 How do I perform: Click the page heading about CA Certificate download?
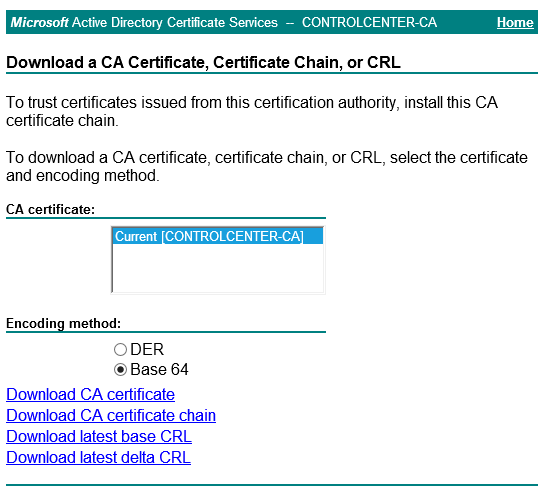pyautogui.click(x=203, y=62)
